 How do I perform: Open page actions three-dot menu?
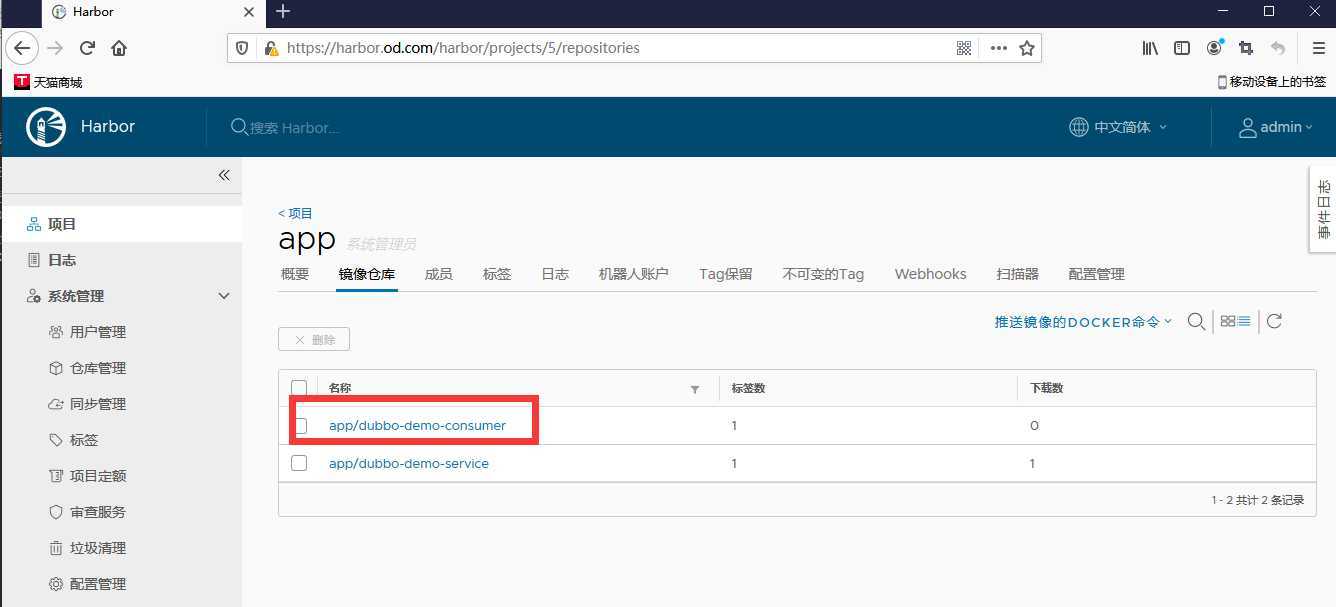[998, 48]
